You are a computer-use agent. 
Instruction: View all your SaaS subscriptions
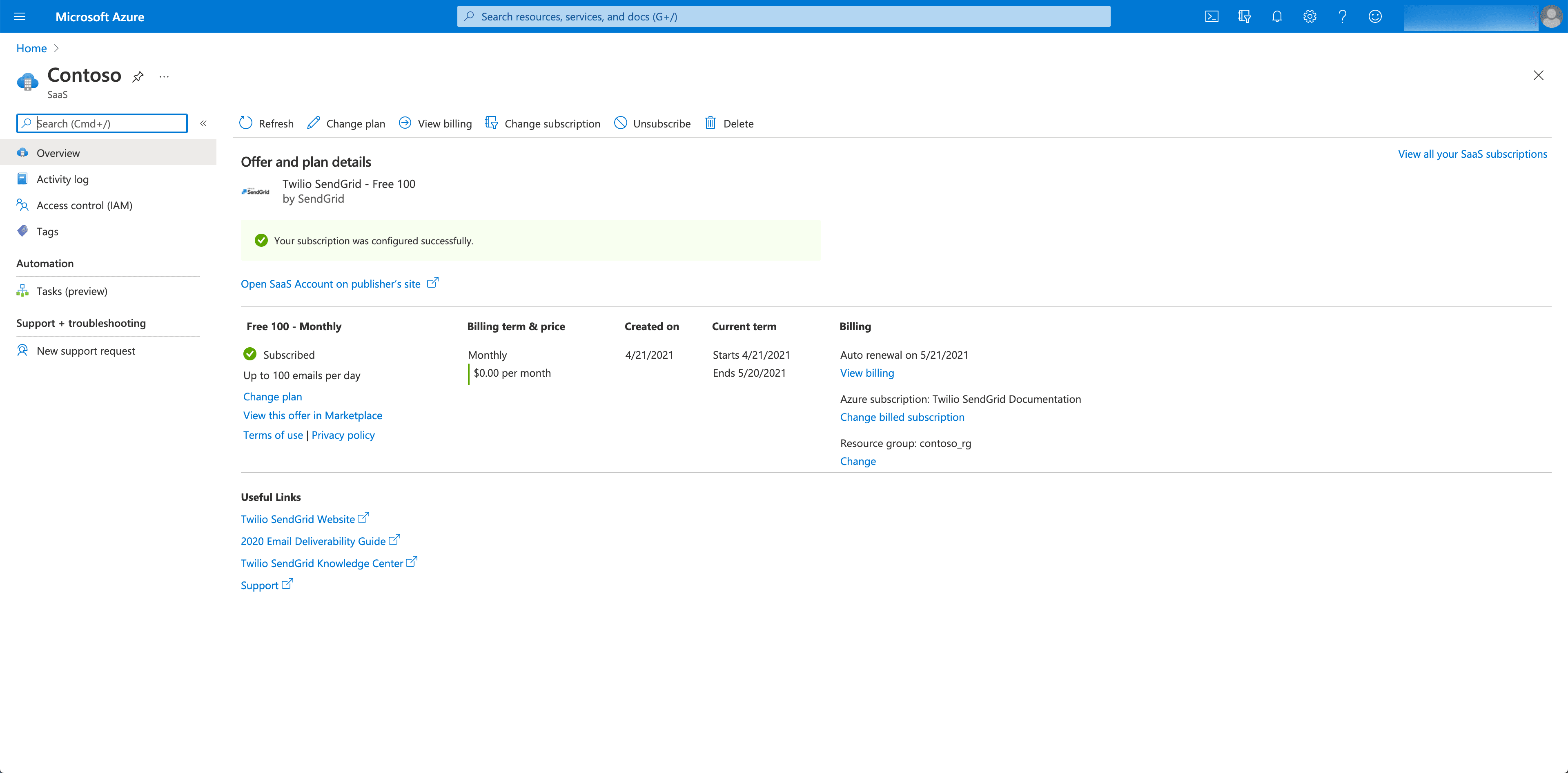1472,154
